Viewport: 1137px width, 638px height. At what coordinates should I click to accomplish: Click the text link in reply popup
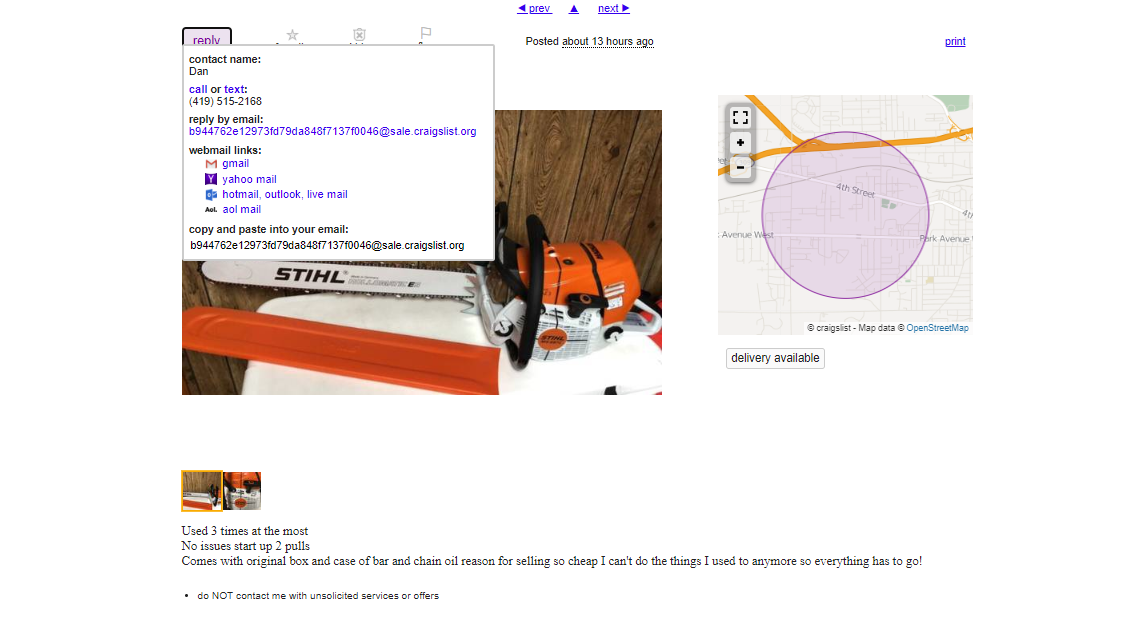(x=234, y=89)
